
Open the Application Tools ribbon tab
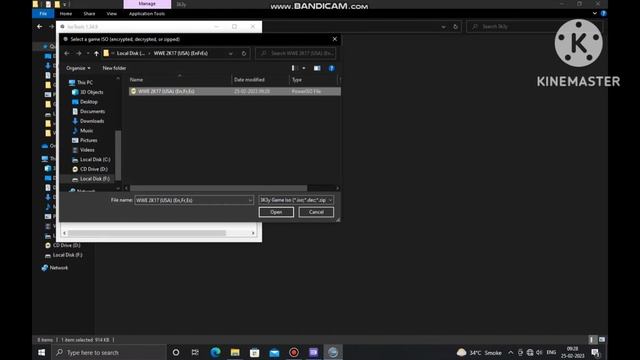tap(147, 13)
